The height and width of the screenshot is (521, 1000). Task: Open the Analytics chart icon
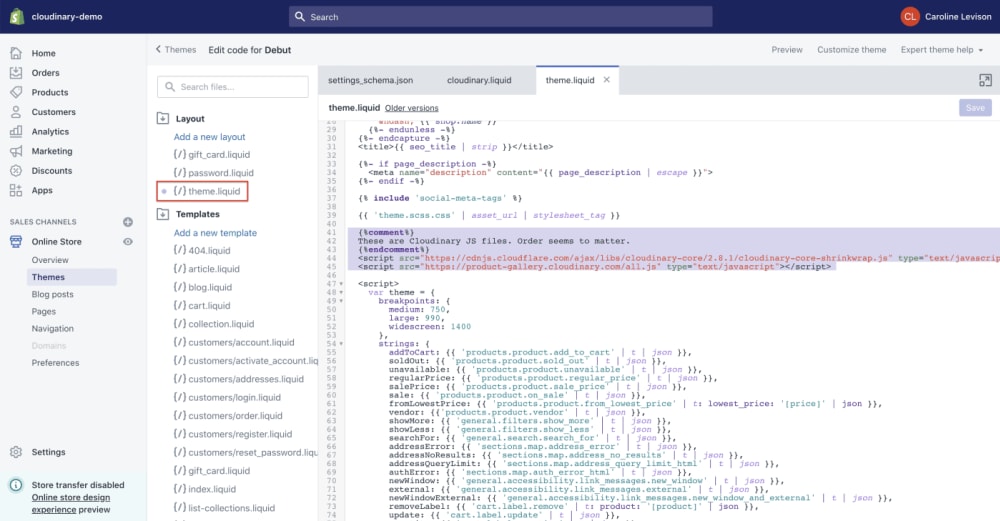[16, 131]
